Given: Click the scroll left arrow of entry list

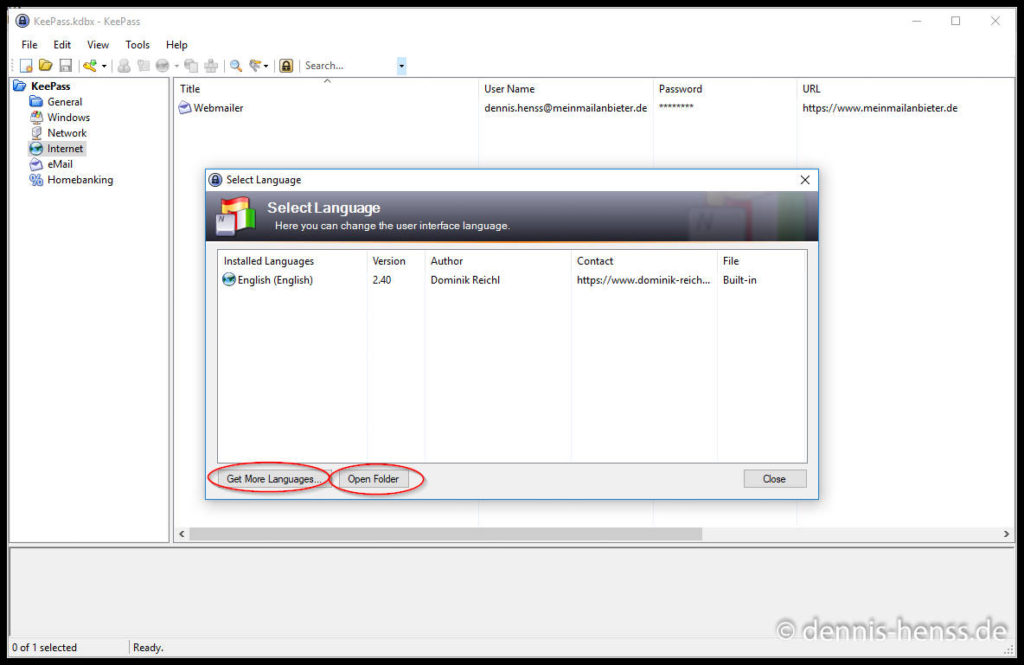Looking at the screenshot, I should [182, 534].
